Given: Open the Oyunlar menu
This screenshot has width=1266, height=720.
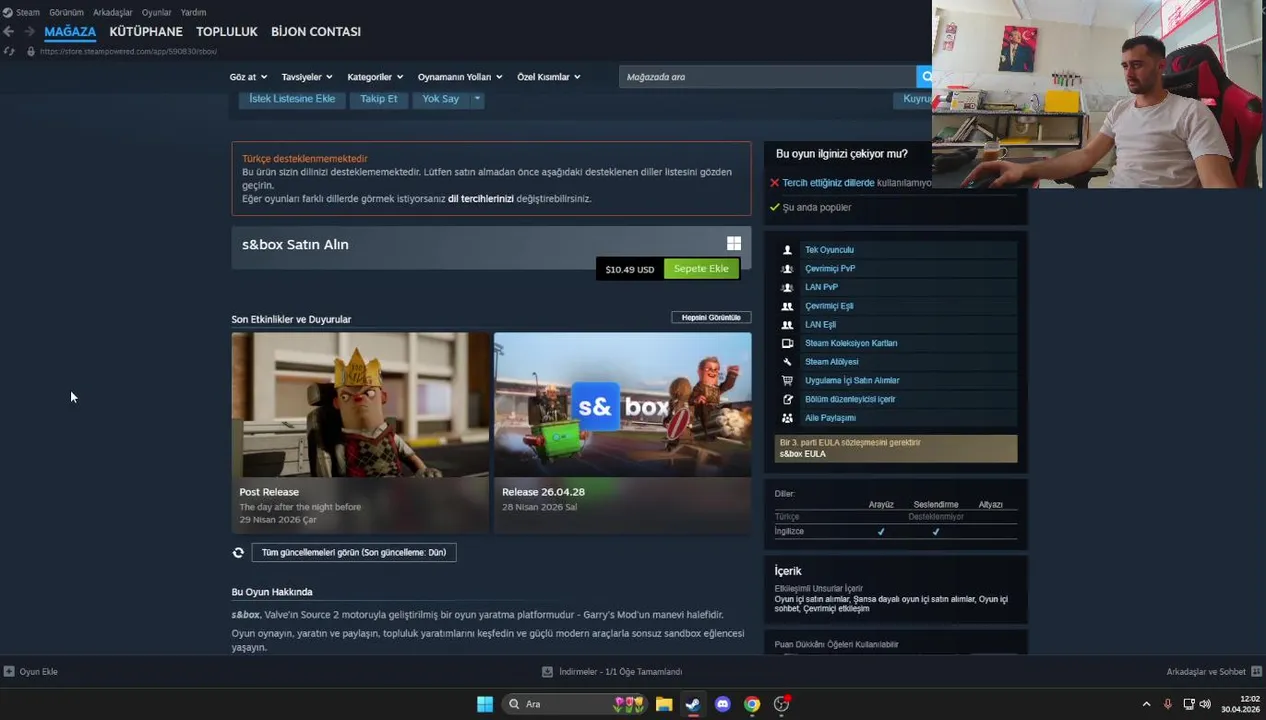Looking at the screenshot, I should click(157, 12).
